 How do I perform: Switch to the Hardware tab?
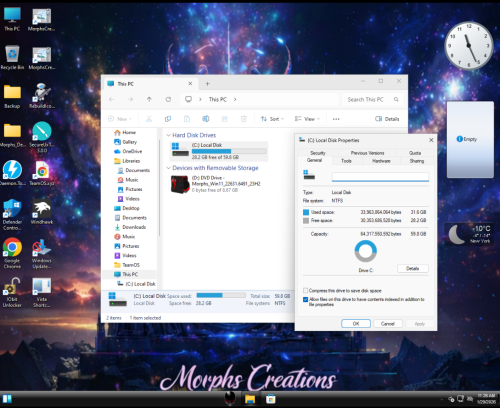pos(381,161)
